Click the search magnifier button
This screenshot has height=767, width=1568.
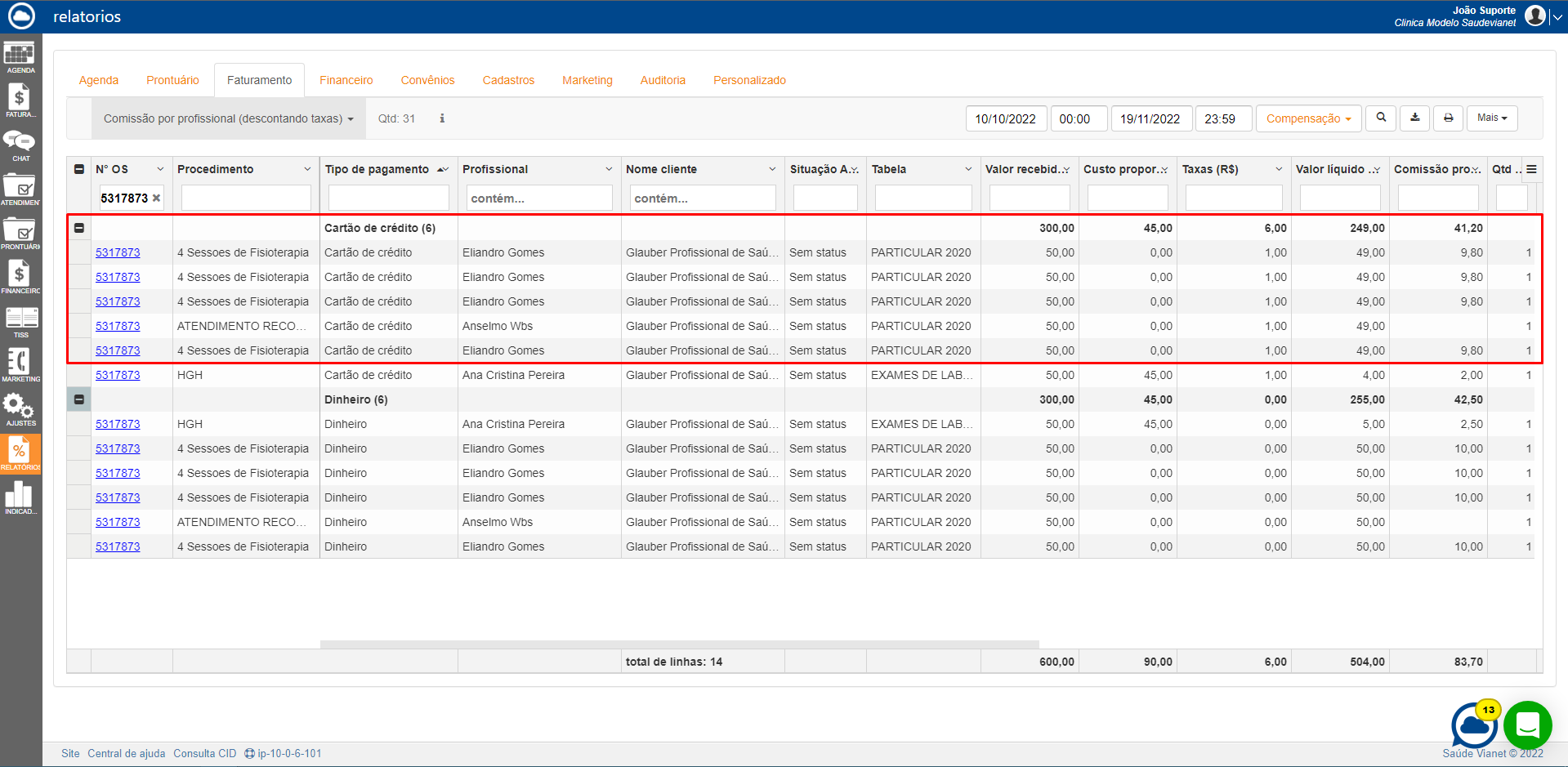(1381, 118)
